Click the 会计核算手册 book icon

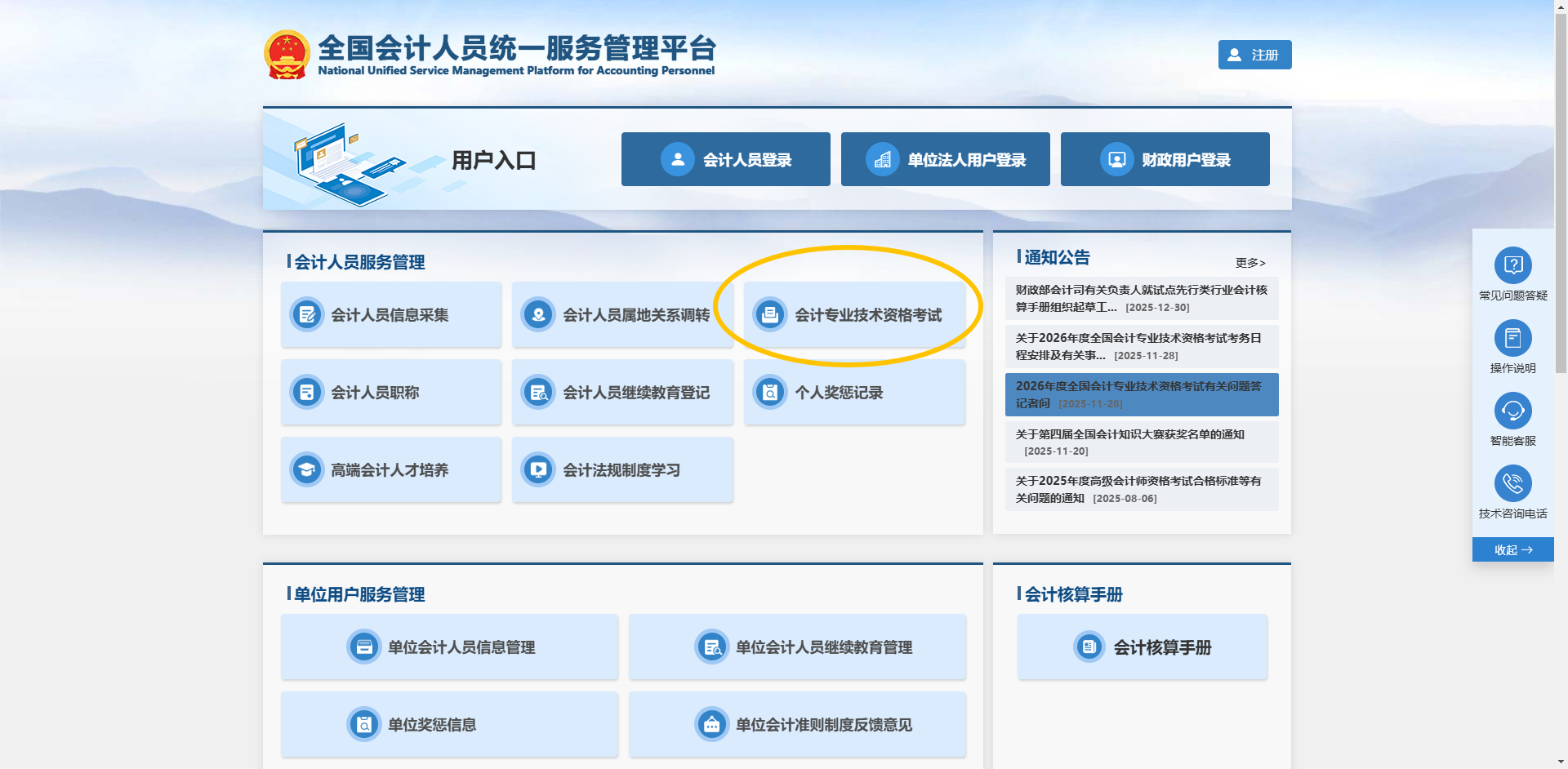(x=1089, y=647)
